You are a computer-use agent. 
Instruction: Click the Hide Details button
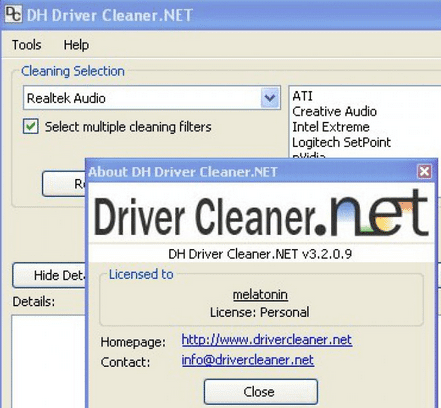tap(49, 275)
